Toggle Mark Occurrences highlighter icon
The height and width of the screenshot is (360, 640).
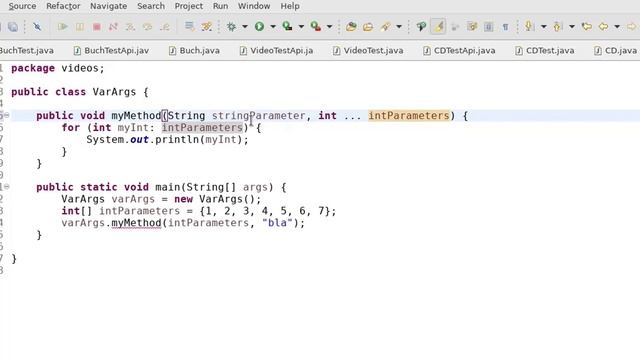tap(438, 27)
